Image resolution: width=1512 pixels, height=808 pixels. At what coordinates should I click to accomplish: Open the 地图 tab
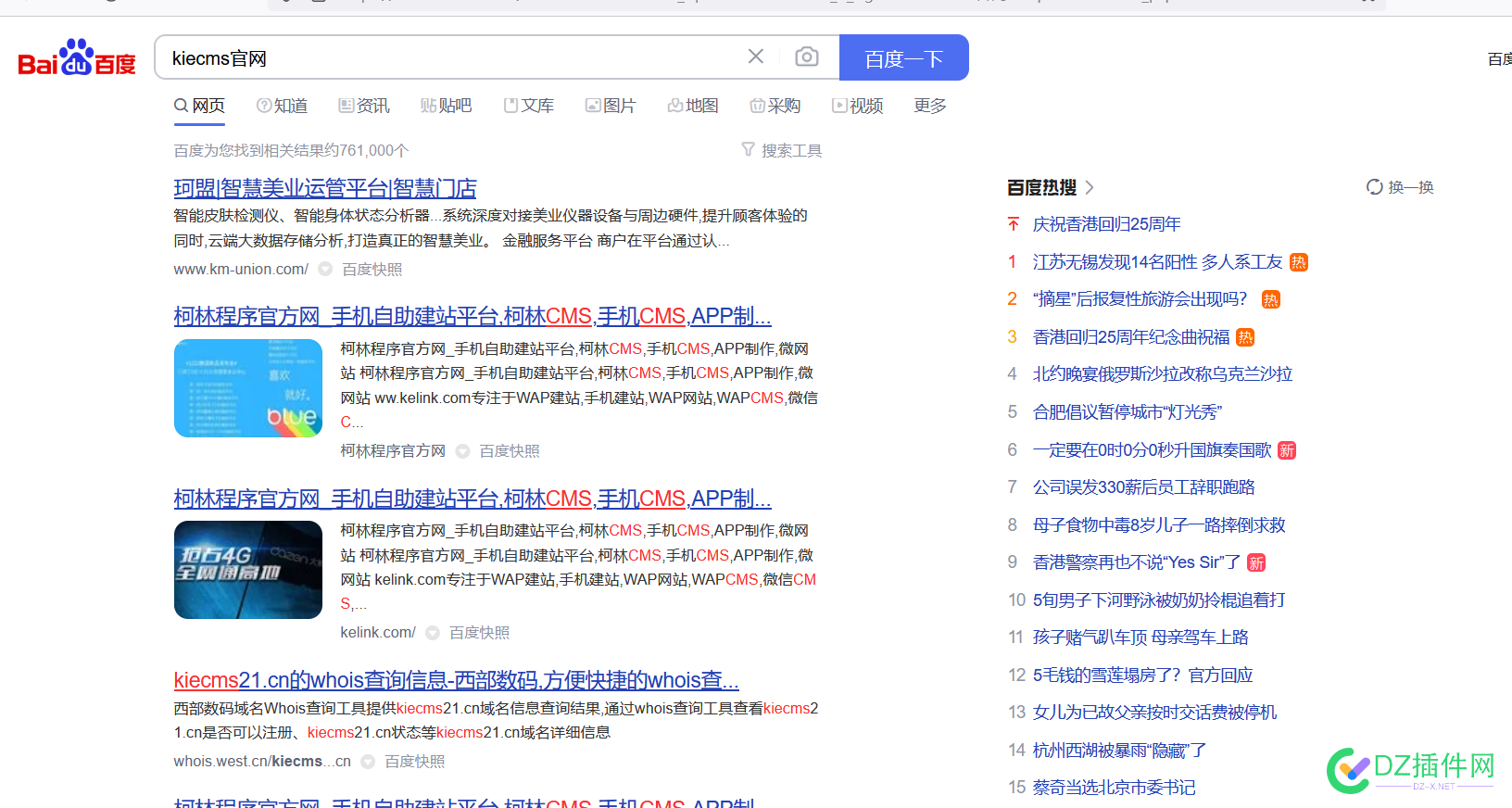point(693,106)
